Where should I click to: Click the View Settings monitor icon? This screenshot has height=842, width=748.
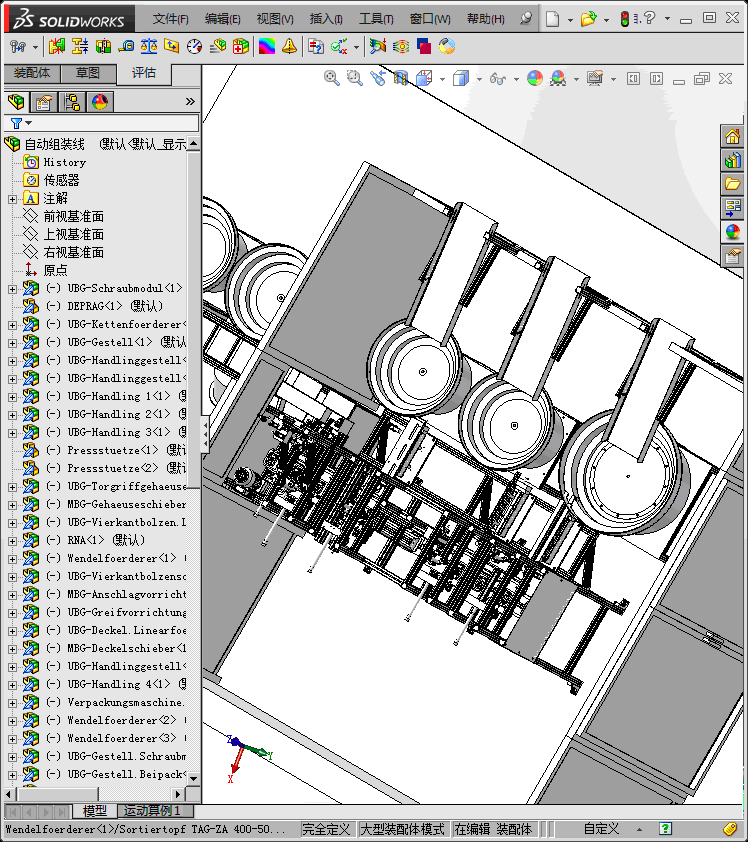595,78
